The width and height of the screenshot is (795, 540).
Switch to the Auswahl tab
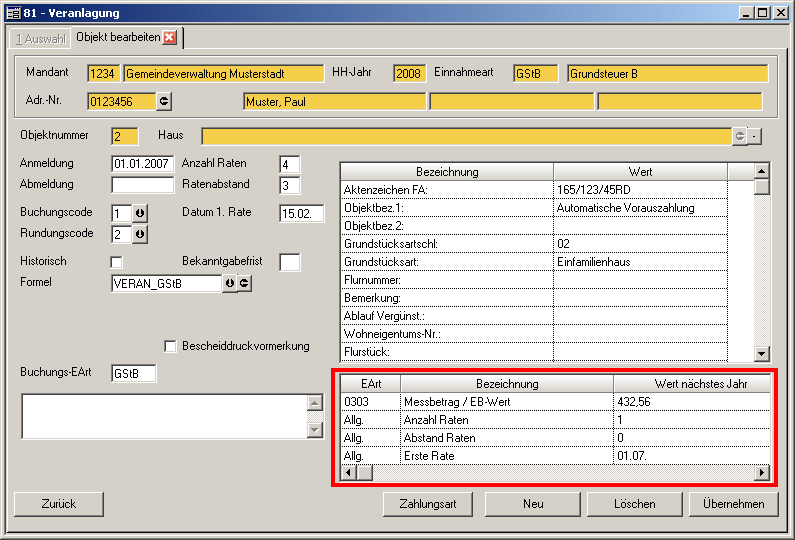click(x=40, y=38)
